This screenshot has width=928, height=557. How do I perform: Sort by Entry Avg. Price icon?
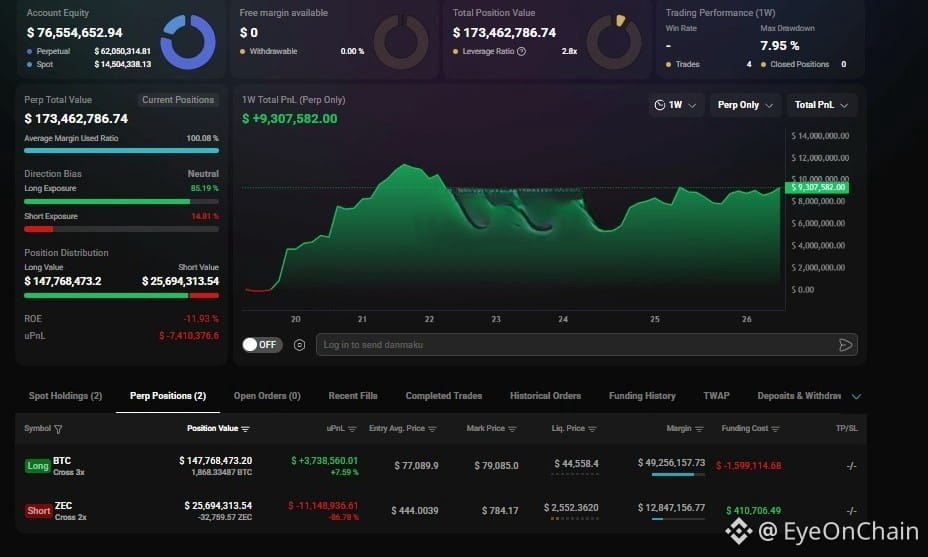point(432,429)
